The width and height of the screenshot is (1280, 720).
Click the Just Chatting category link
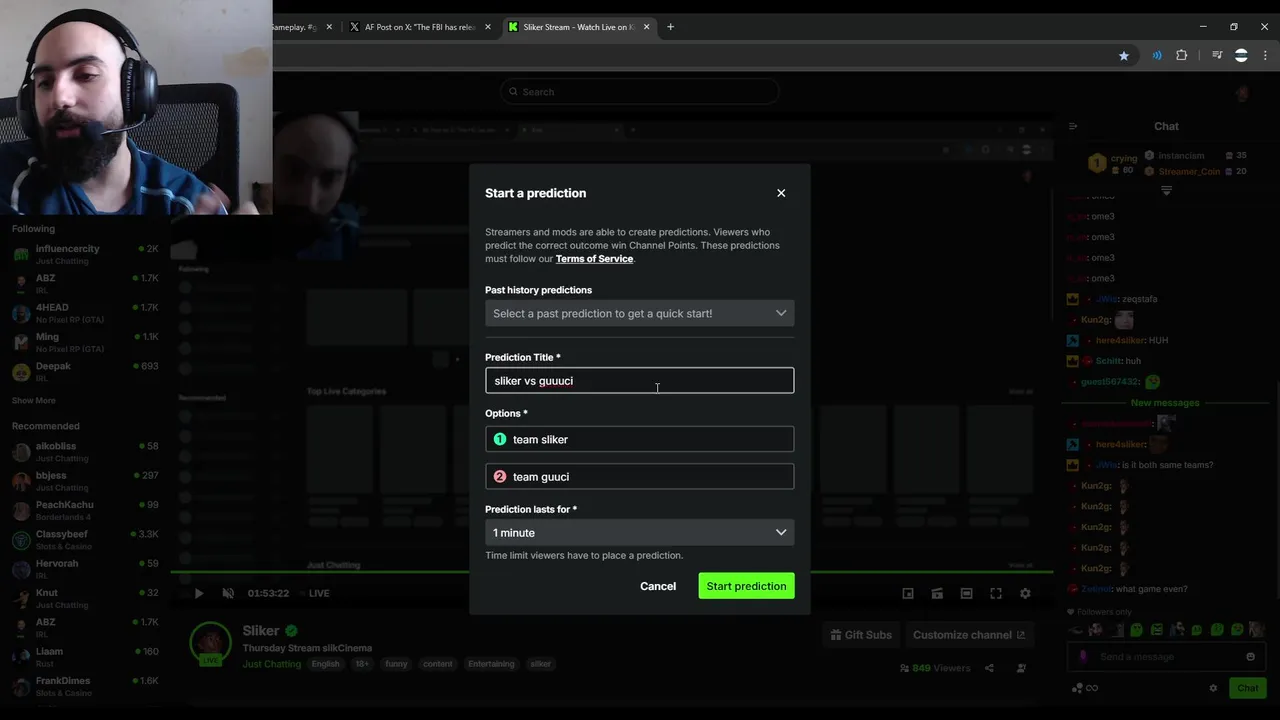271,664
